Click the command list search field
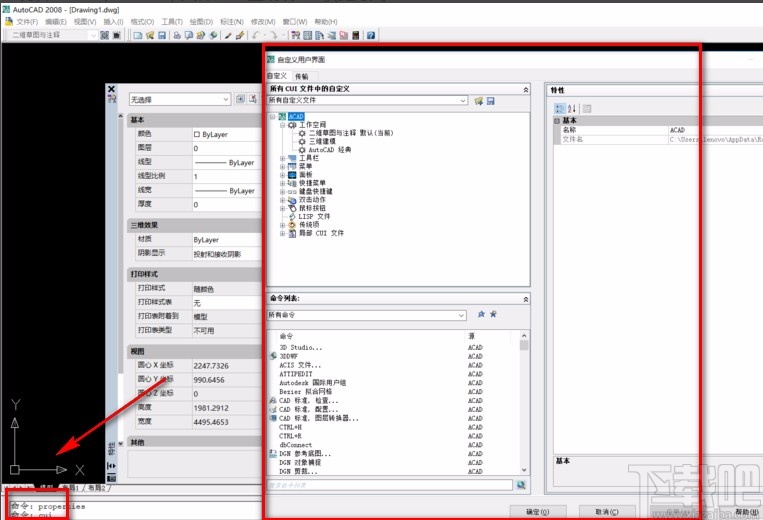763x520 pixels. coord(390,485)
